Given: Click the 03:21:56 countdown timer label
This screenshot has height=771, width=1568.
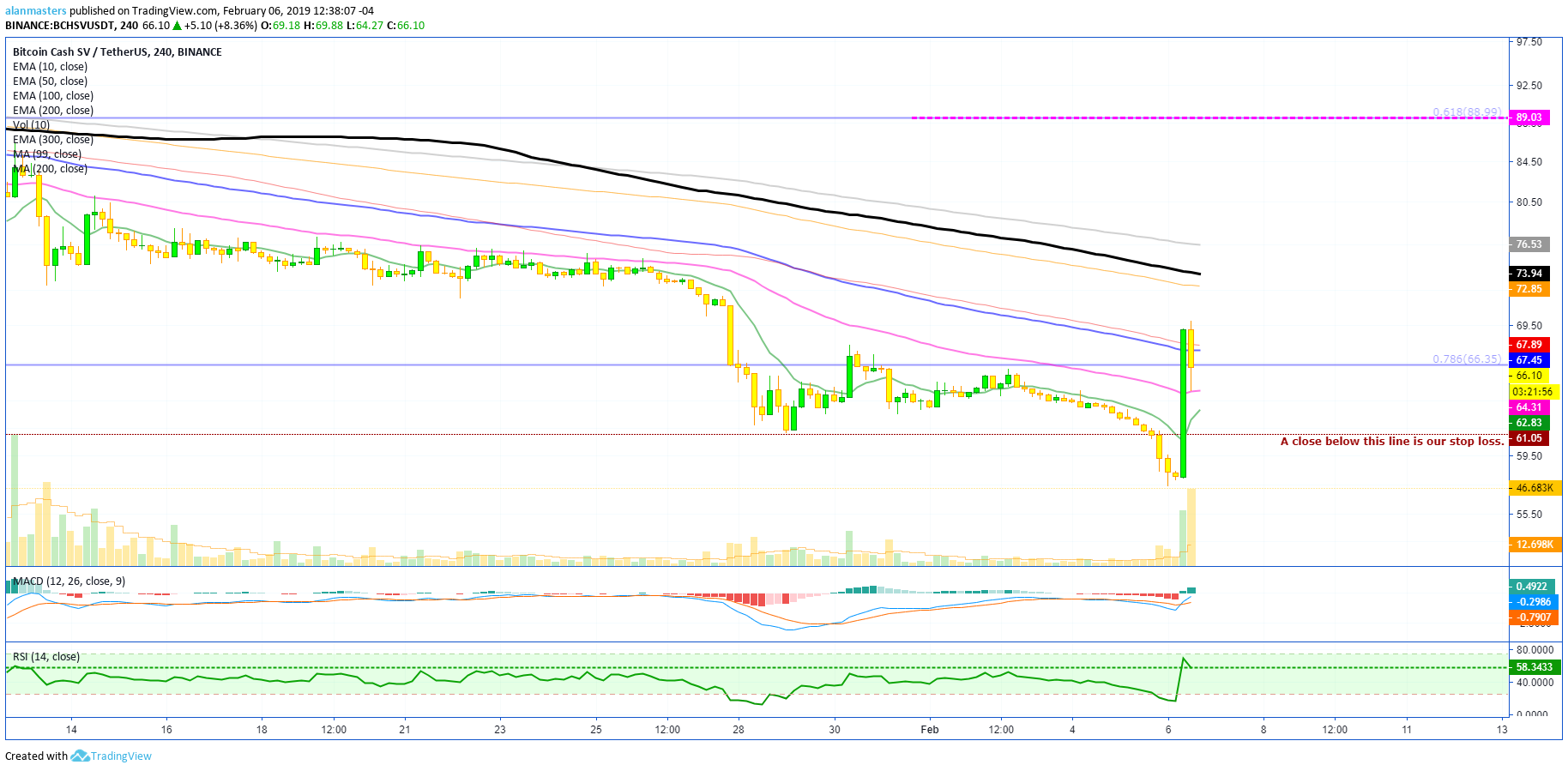Looking at the screenshot, I should click(1532, 392).
